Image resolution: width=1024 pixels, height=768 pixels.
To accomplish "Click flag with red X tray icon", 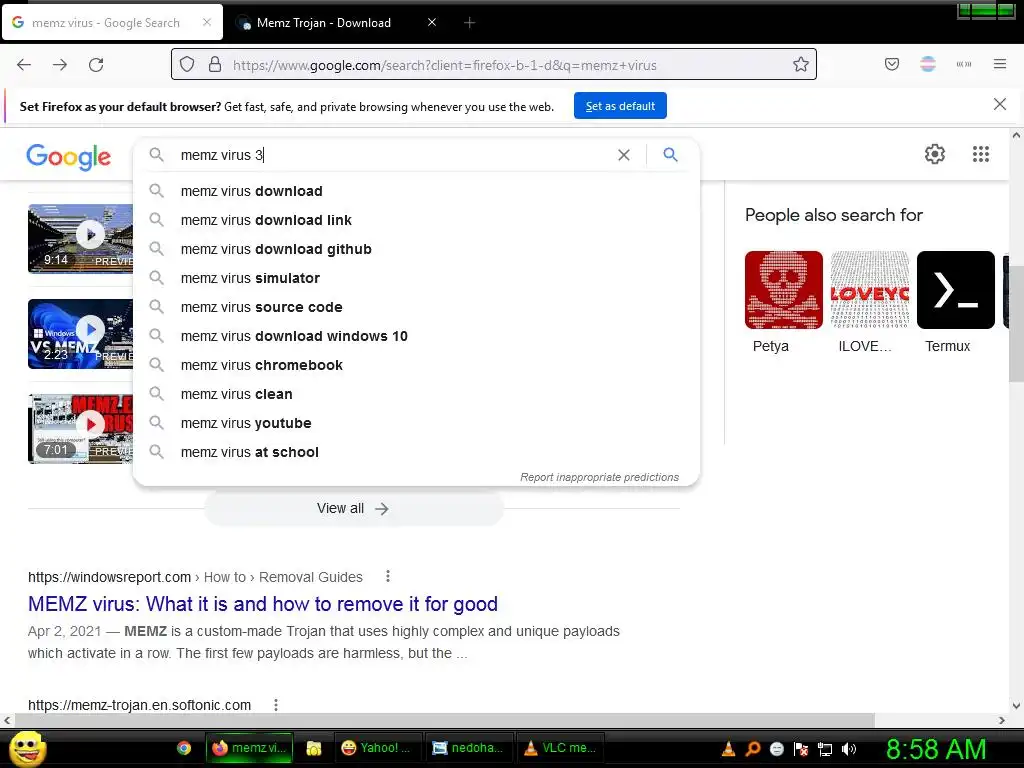I will coord(801,749).
